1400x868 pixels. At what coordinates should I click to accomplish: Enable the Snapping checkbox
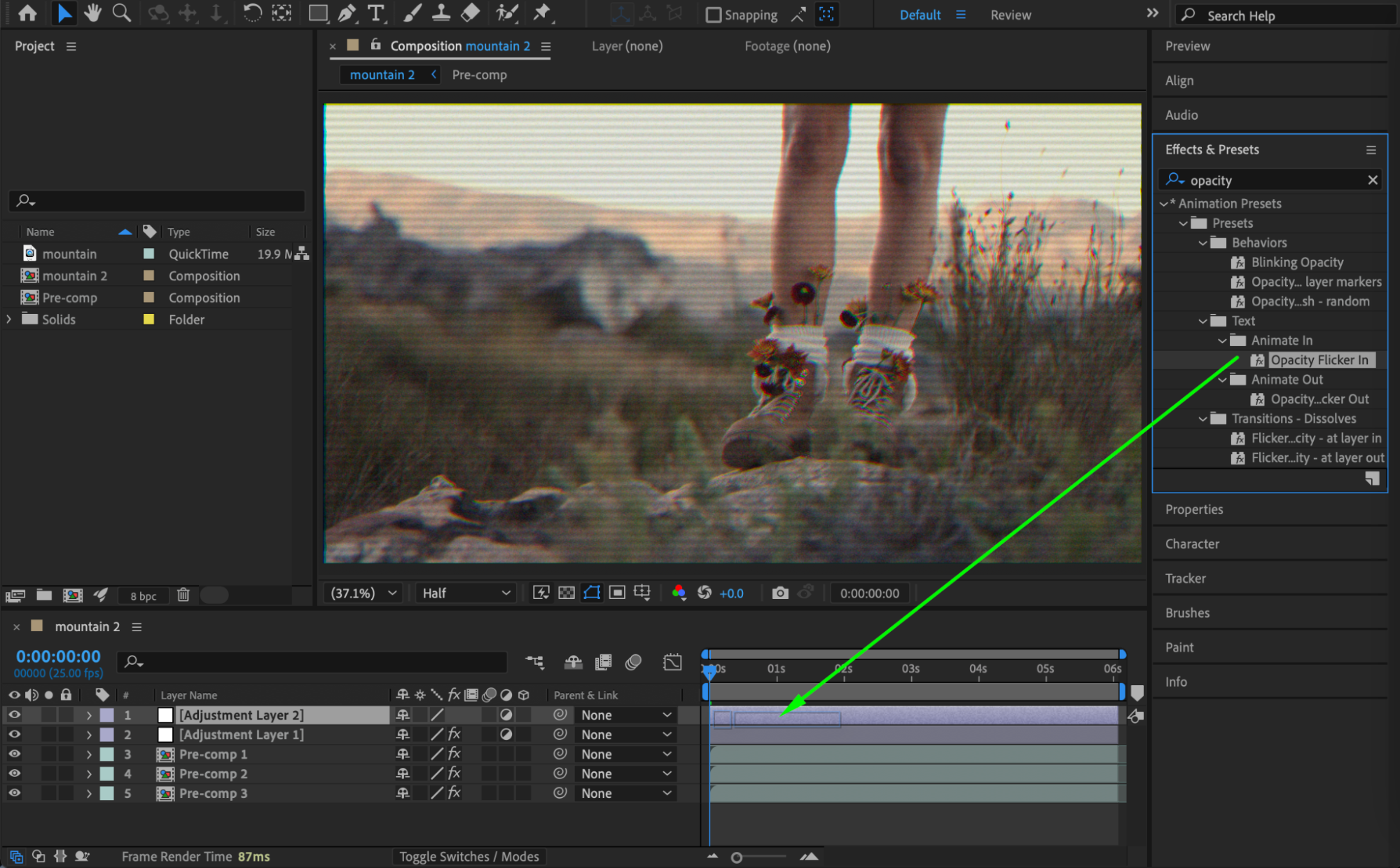point(713,15)
